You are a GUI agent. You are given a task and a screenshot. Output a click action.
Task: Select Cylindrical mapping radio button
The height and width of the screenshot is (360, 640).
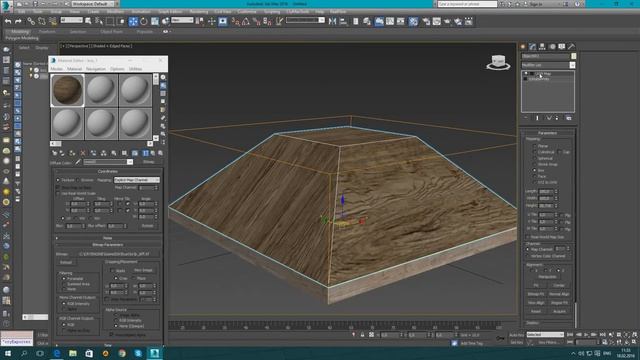pyautogui.click(x=535, y=152)
